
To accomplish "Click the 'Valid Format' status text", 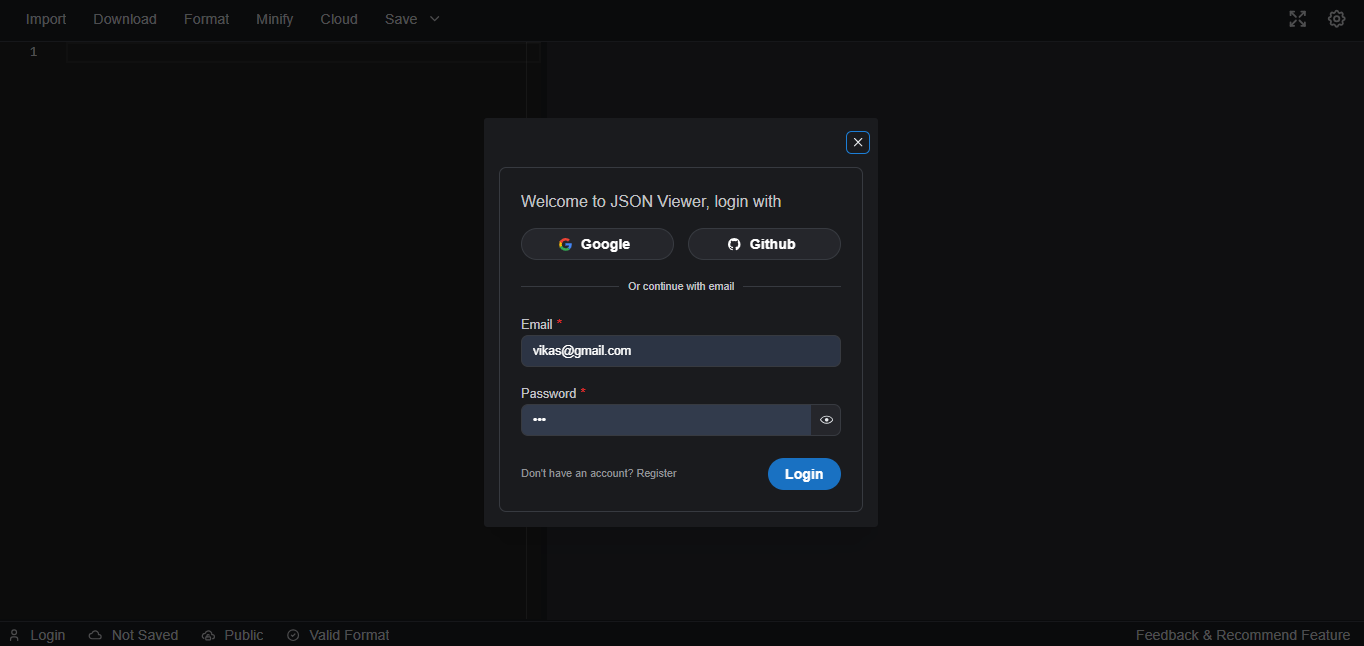I will (x=349, y=635).
